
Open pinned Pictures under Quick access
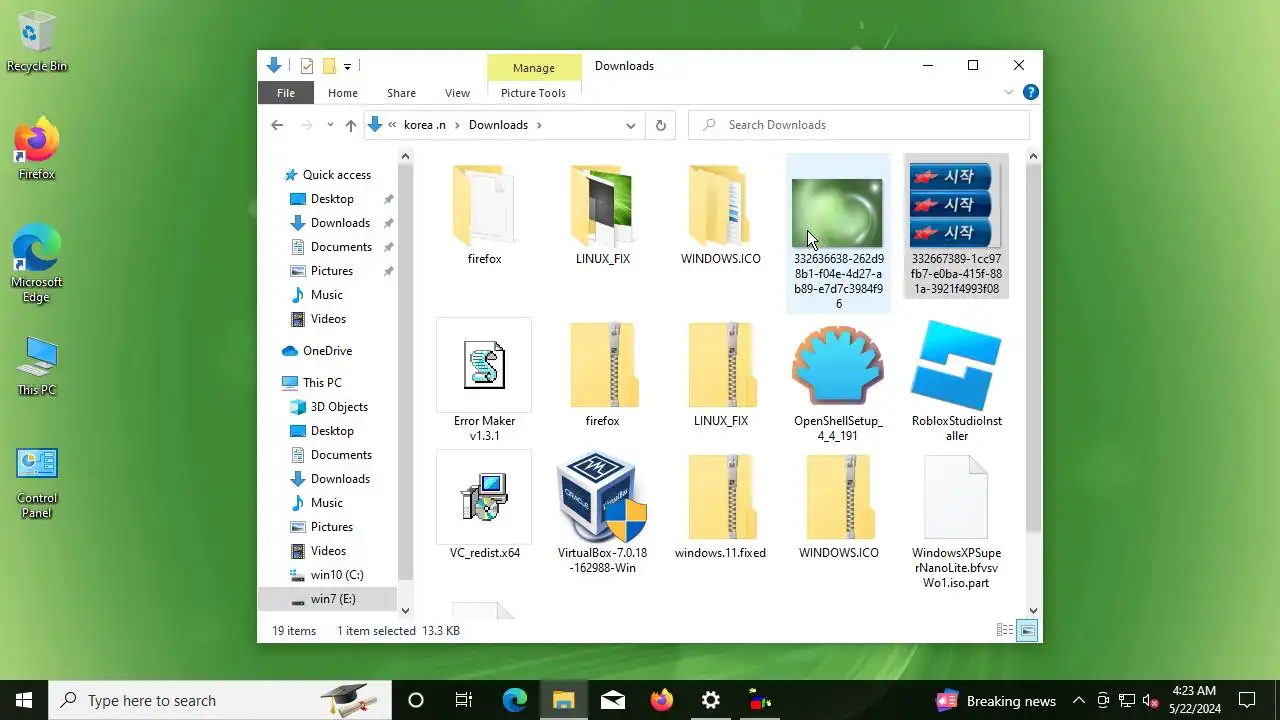click(332, 271)
